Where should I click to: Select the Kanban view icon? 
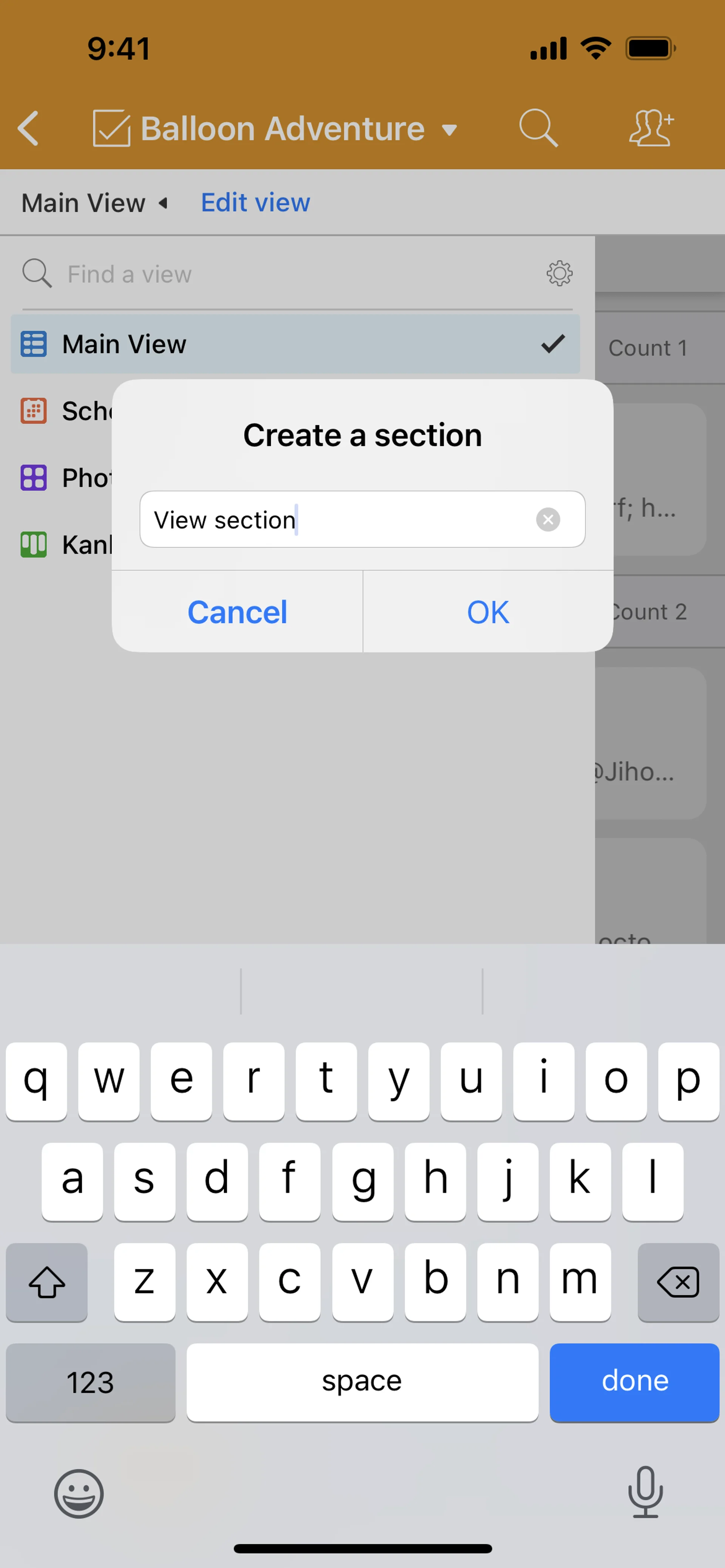(x=34, y=544)
